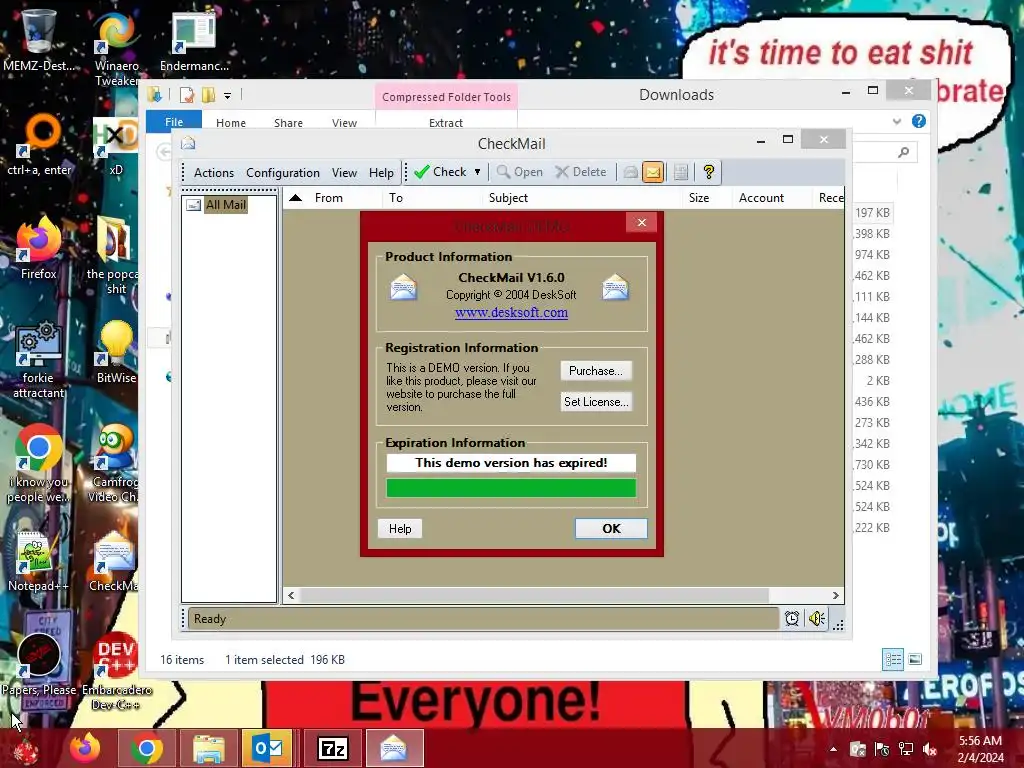The image size is (1024, 768).
Task: Sort by the To column header
Action: (x=431, y=198)
